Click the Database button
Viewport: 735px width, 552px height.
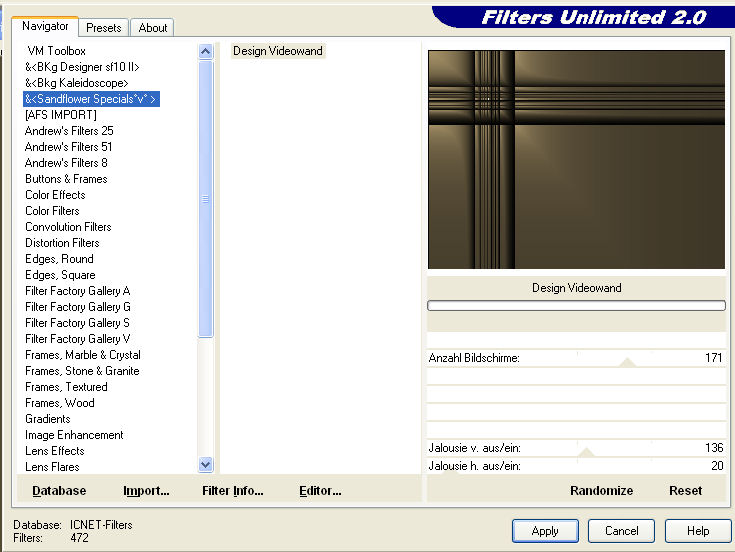pos(59,491)
